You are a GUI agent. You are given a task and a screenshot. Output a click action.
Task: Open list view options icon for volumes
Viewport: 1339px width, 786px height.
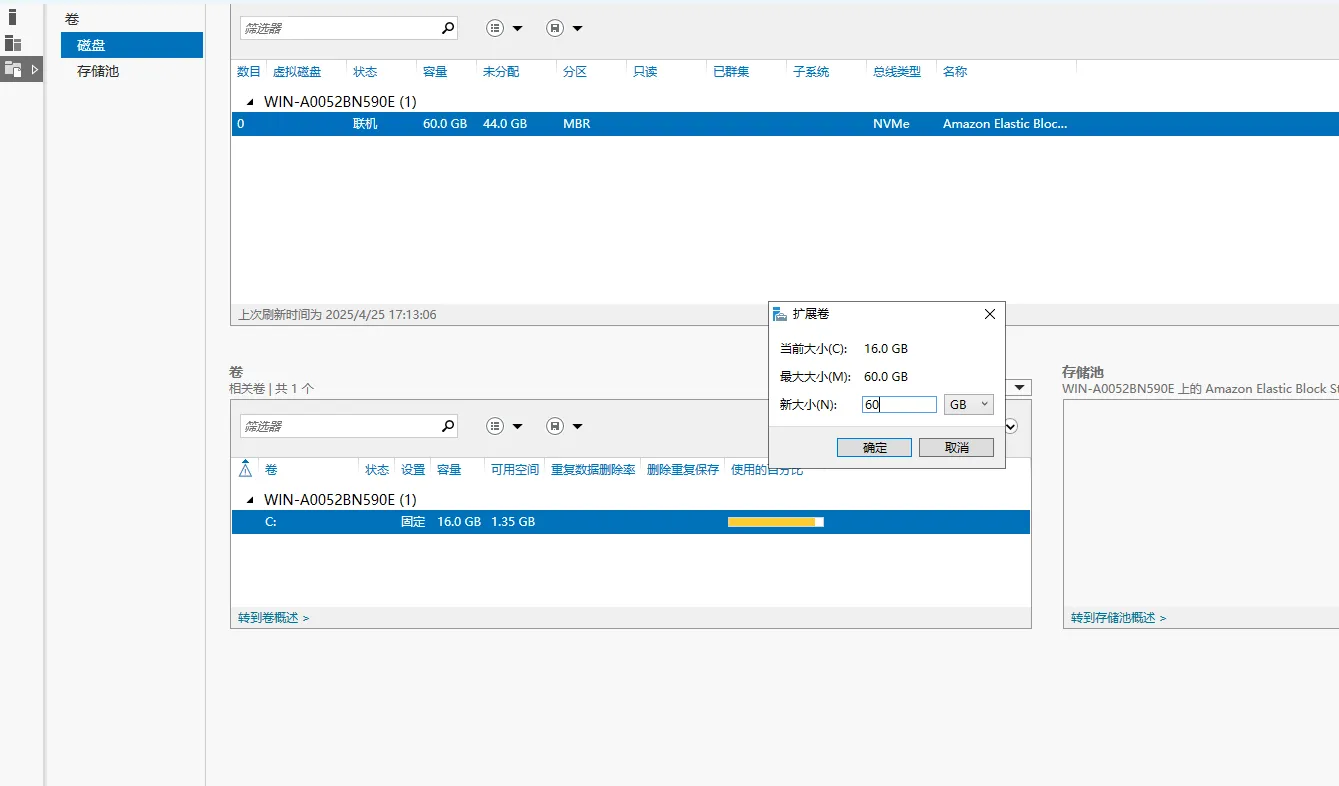[504, 426]
